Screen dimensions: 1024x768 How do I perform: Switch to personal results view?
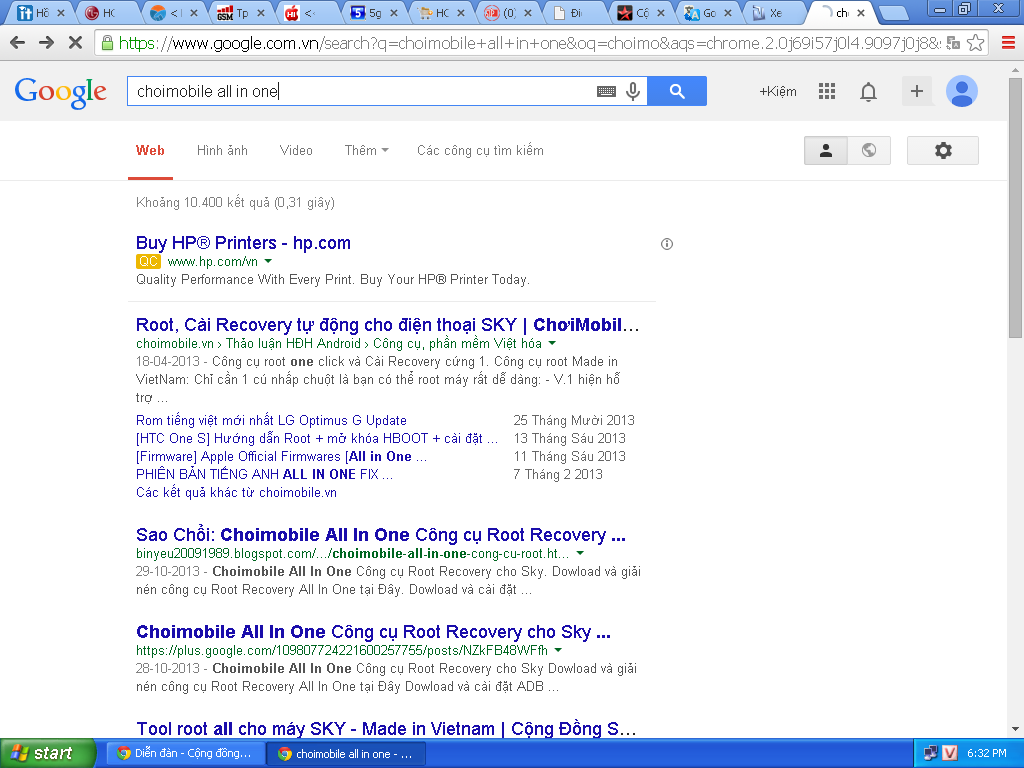(x=826, y=150)
